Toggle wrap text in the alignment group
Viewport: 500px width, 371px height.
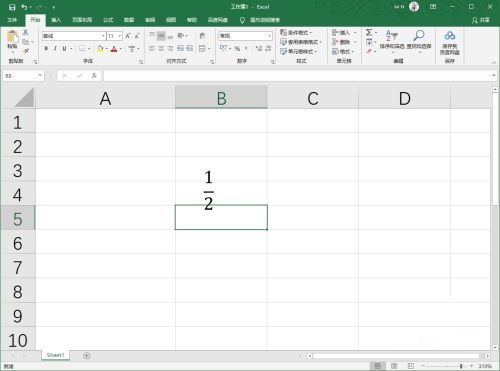tap(202, 36)
